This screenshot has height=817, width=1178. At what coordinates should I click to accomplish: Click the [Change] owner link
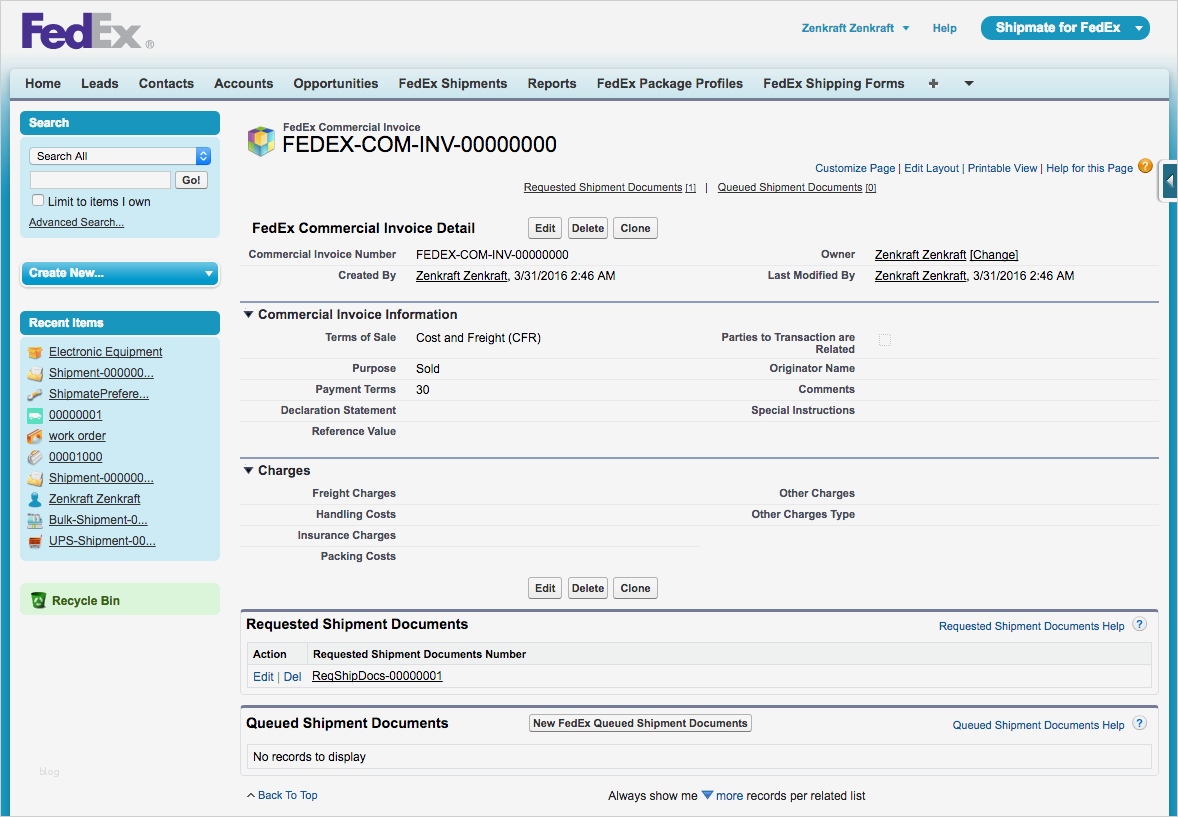pos(994,255)
